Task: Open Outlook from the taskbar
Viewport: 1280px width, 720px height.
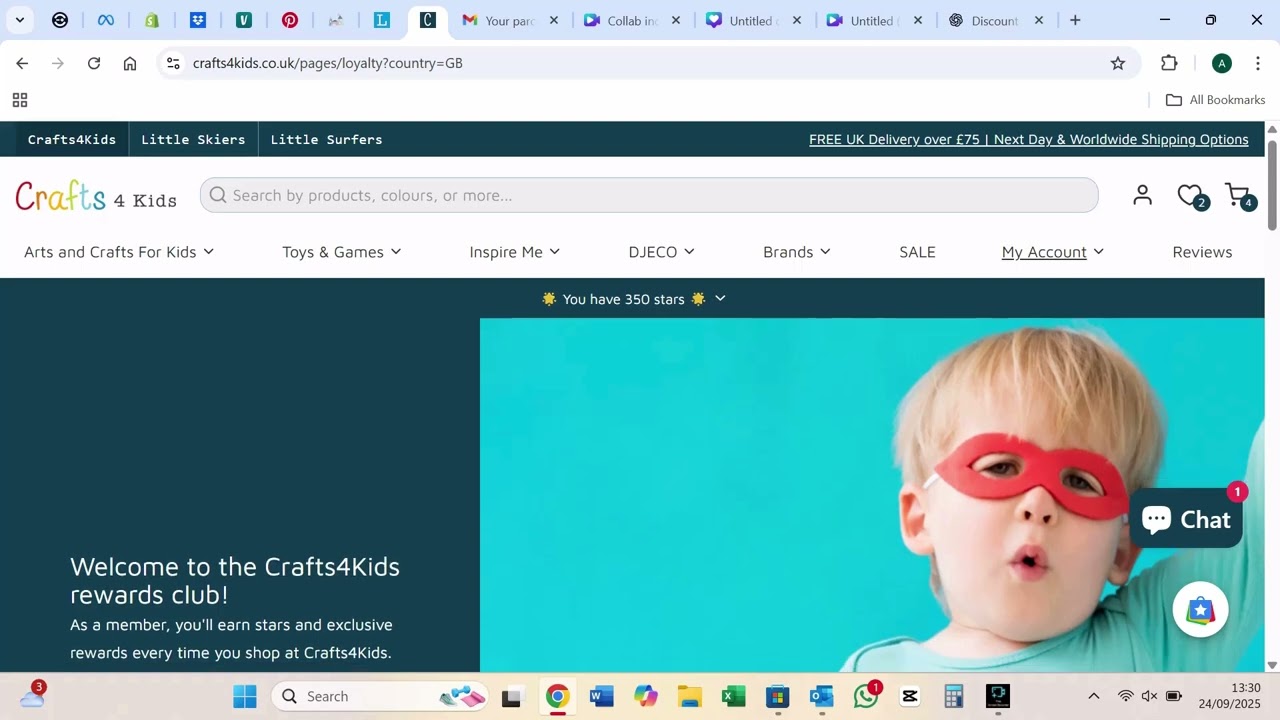Action: (x=822, y=696)
